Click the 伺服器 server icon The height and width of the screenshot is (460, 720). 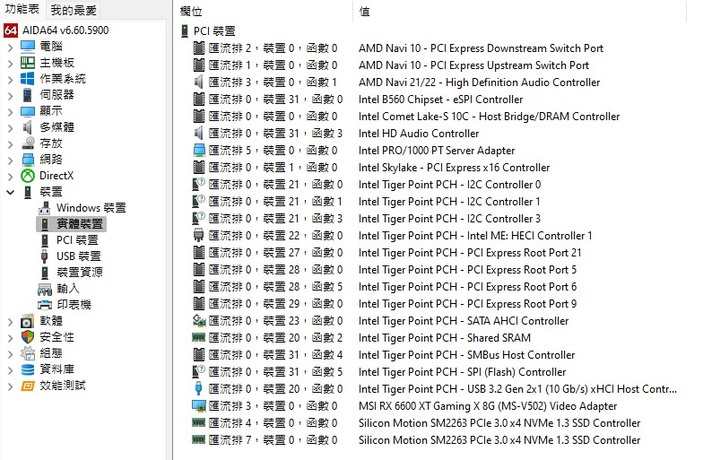click(28, 95)
